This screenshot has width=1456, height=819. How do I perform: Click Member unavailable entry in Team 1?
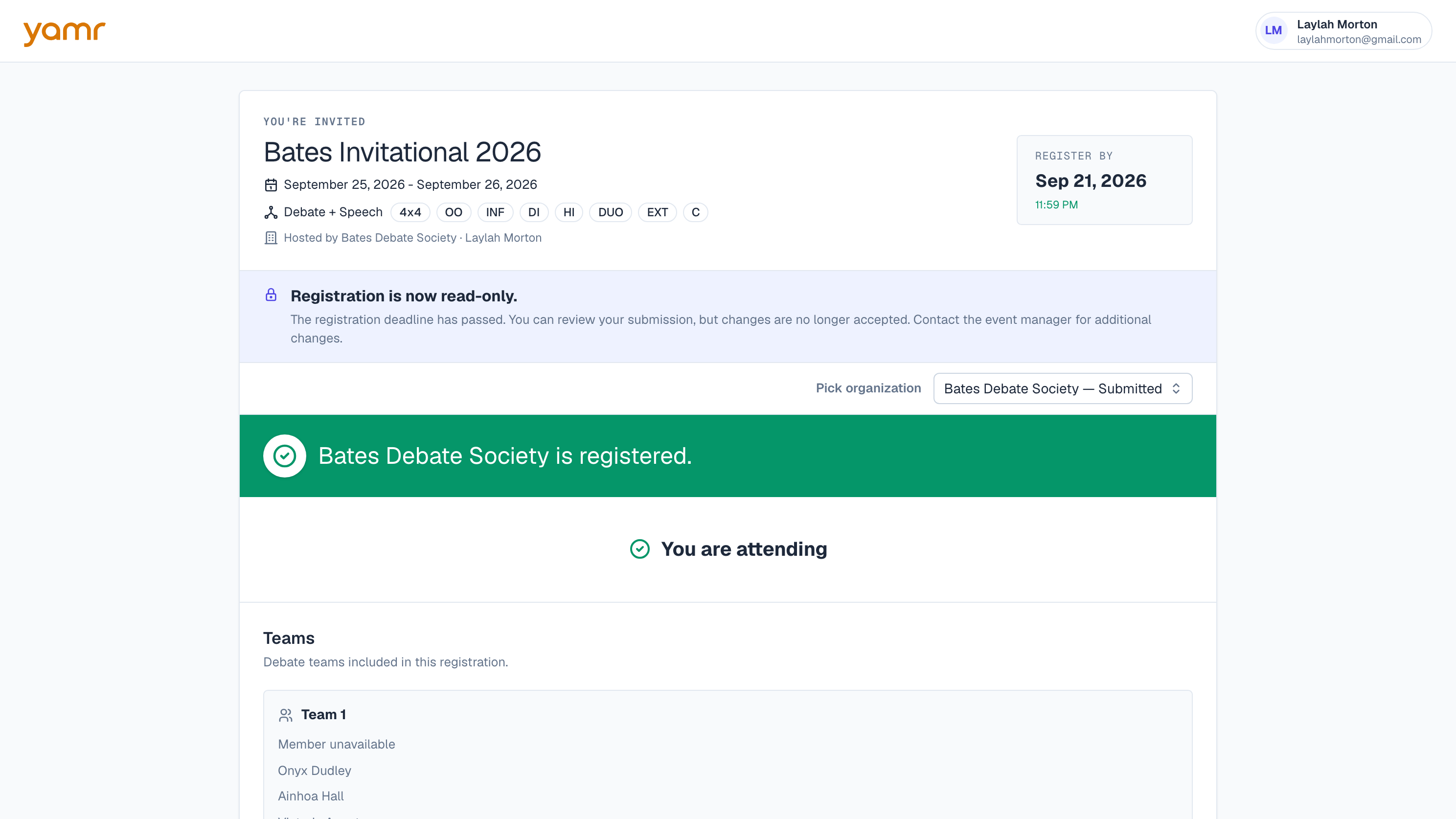[336, 745]
